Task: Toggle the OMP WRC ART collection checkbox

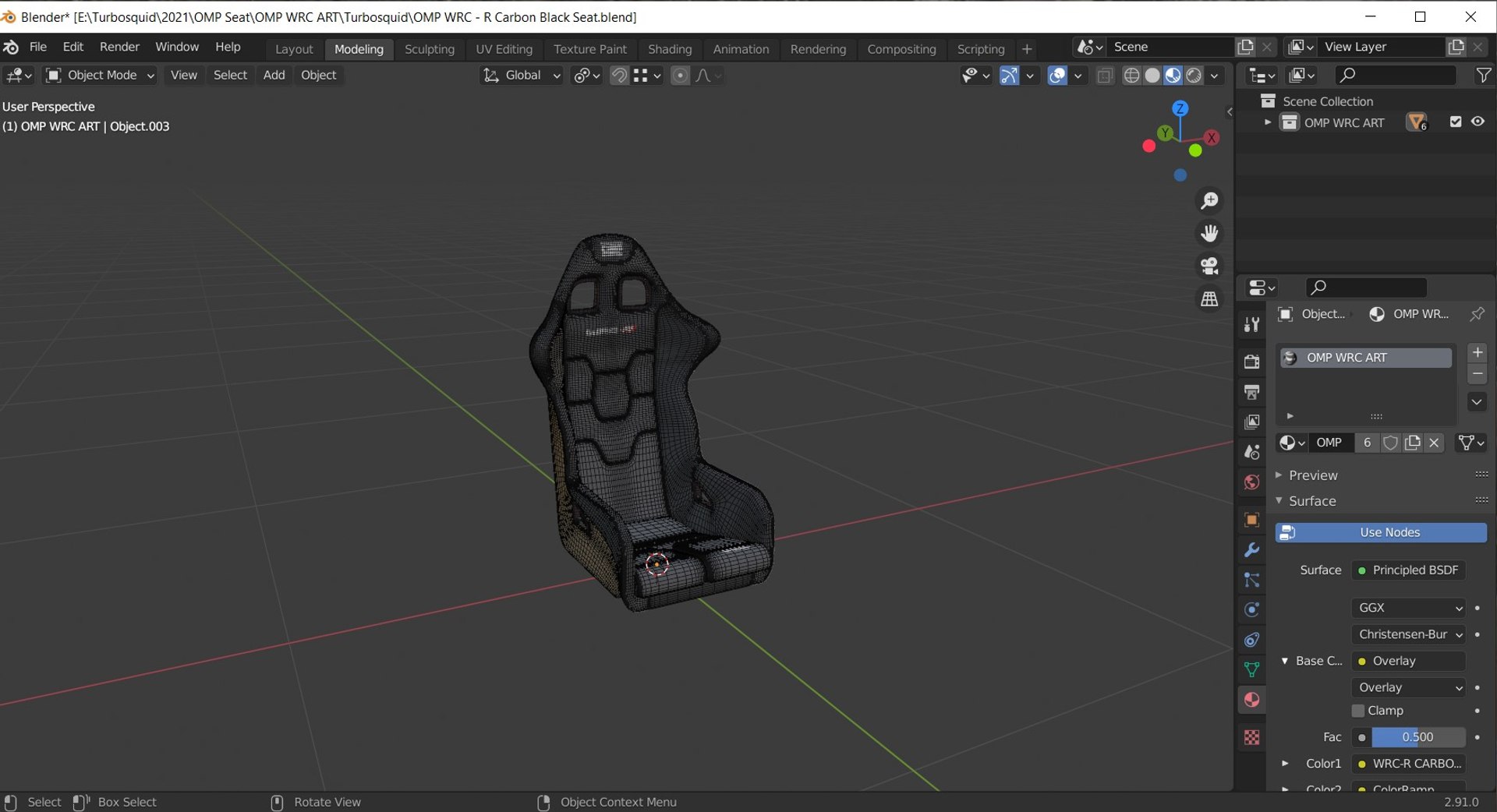Action: tap(1455, 122)
